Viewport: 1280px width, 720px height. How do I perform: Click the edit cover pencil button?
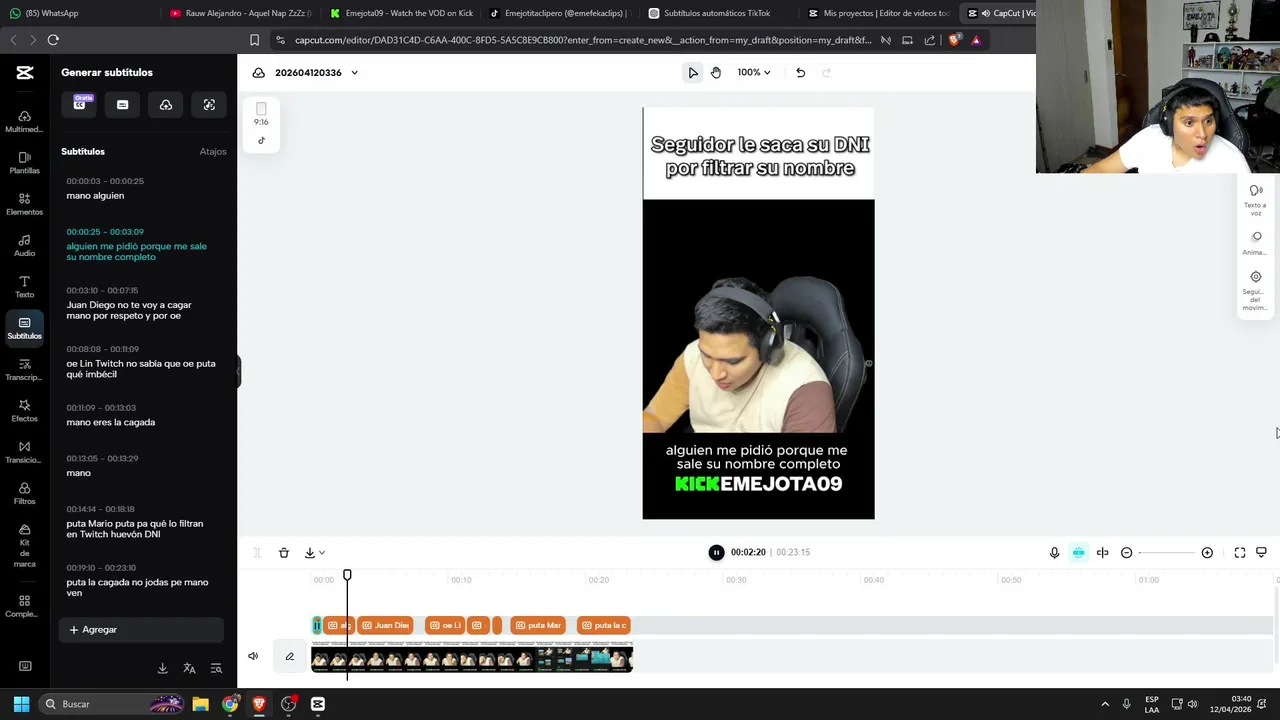[290, 656]
